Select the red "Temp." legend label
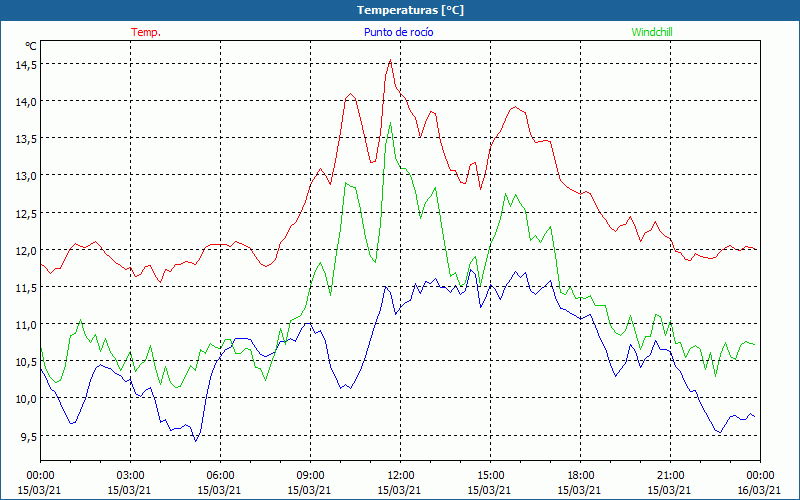 pos(146,32)
